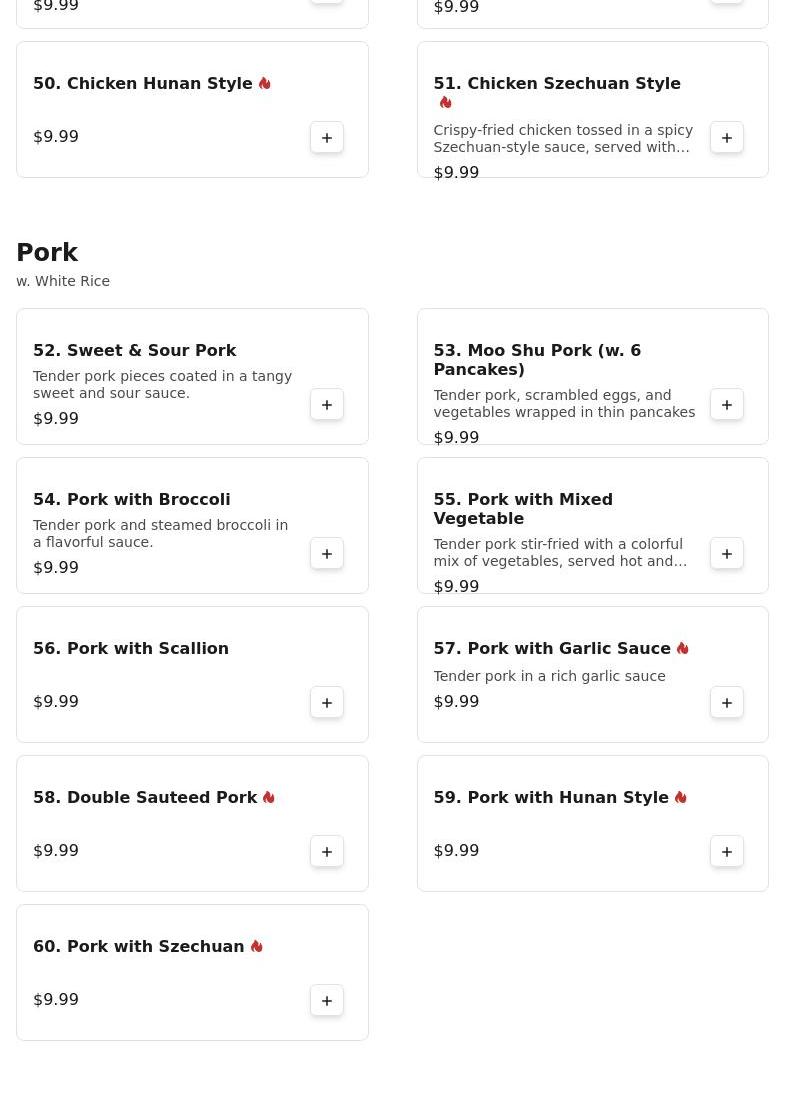Click spicy flame icon on Chicken Hunan Style
785x1093 pixels.
click(265, 84)
